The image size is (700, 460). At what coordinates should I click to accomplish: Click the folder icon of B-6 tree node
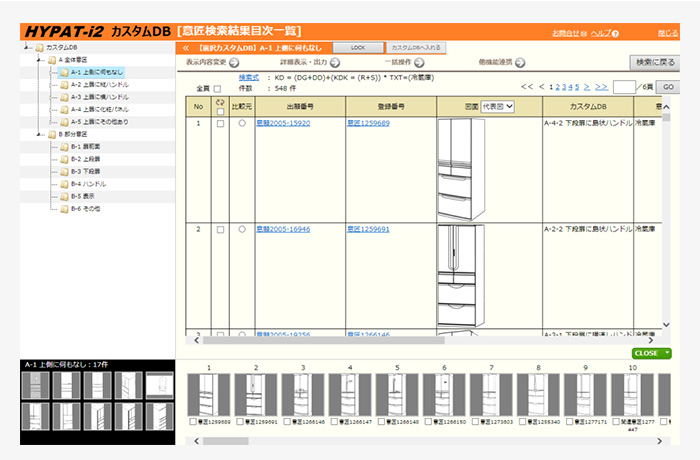click(64, 209)
